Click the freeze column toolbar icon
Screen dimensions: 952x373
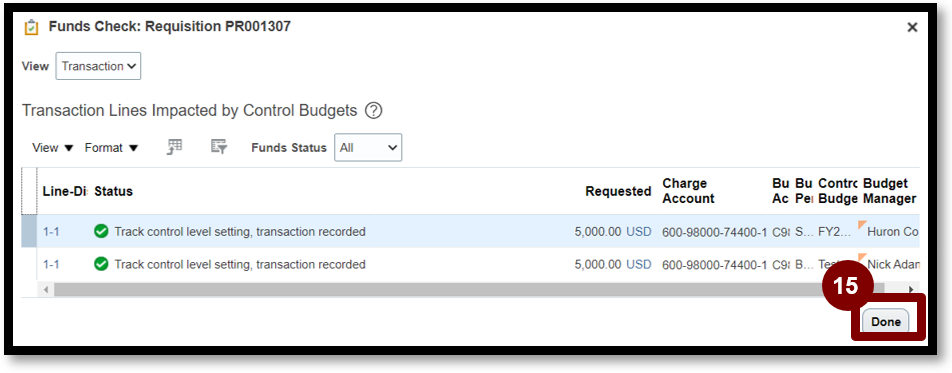pos(175,147)
